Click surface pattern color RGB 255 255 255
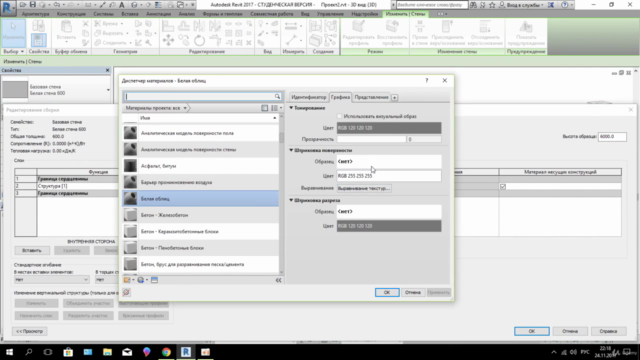This screenshot has height=360, width=640. click(x=389, y=176)
